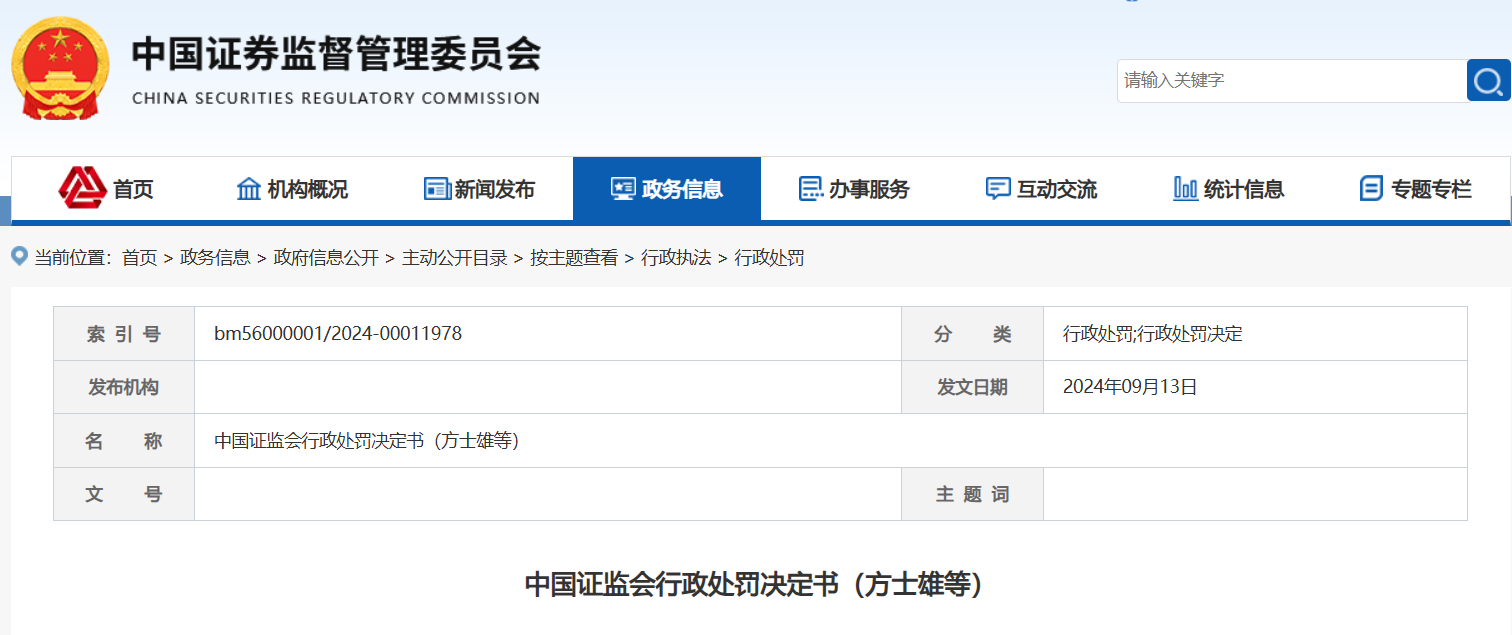Click CHINA SECURITIES REGULATORY COMMISSION subtitle
The image size is (1512, 635).
click(336, 98)
